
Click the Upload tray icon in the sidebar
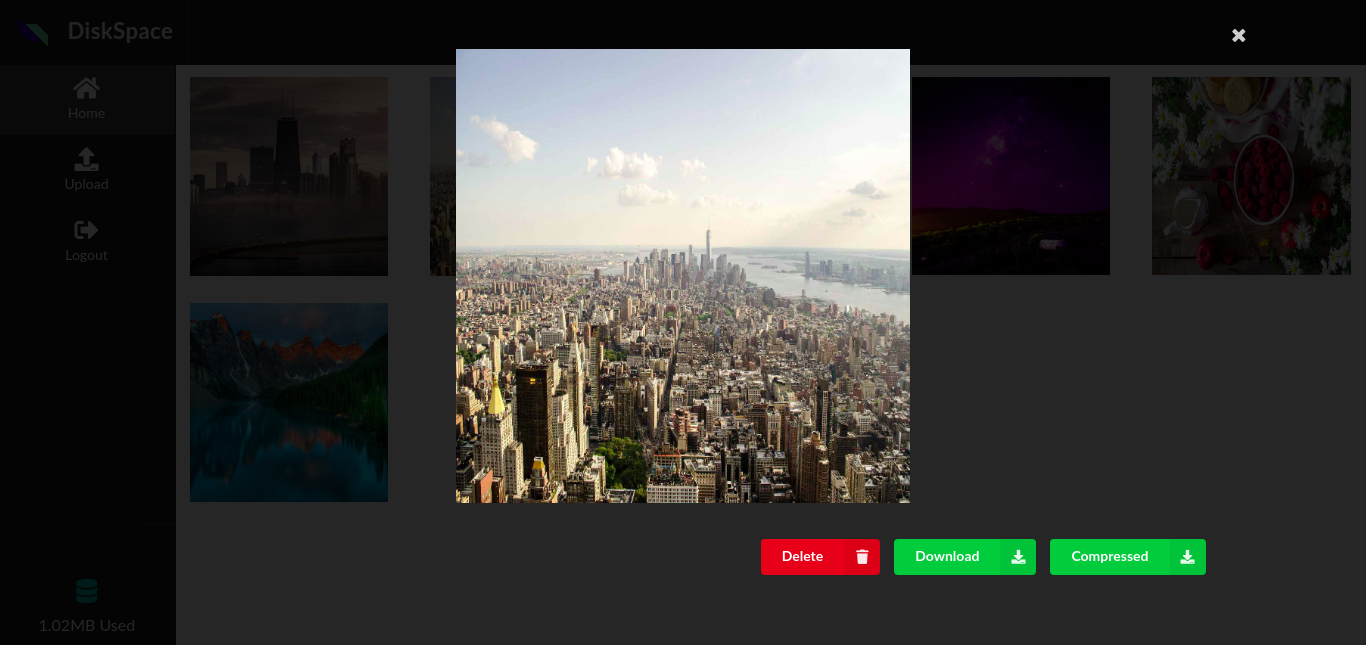[86, 159]
